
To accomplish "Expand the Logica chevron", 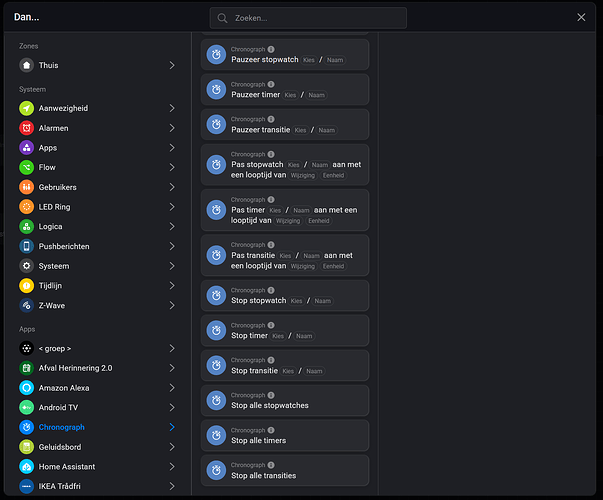I will [172, 227].
